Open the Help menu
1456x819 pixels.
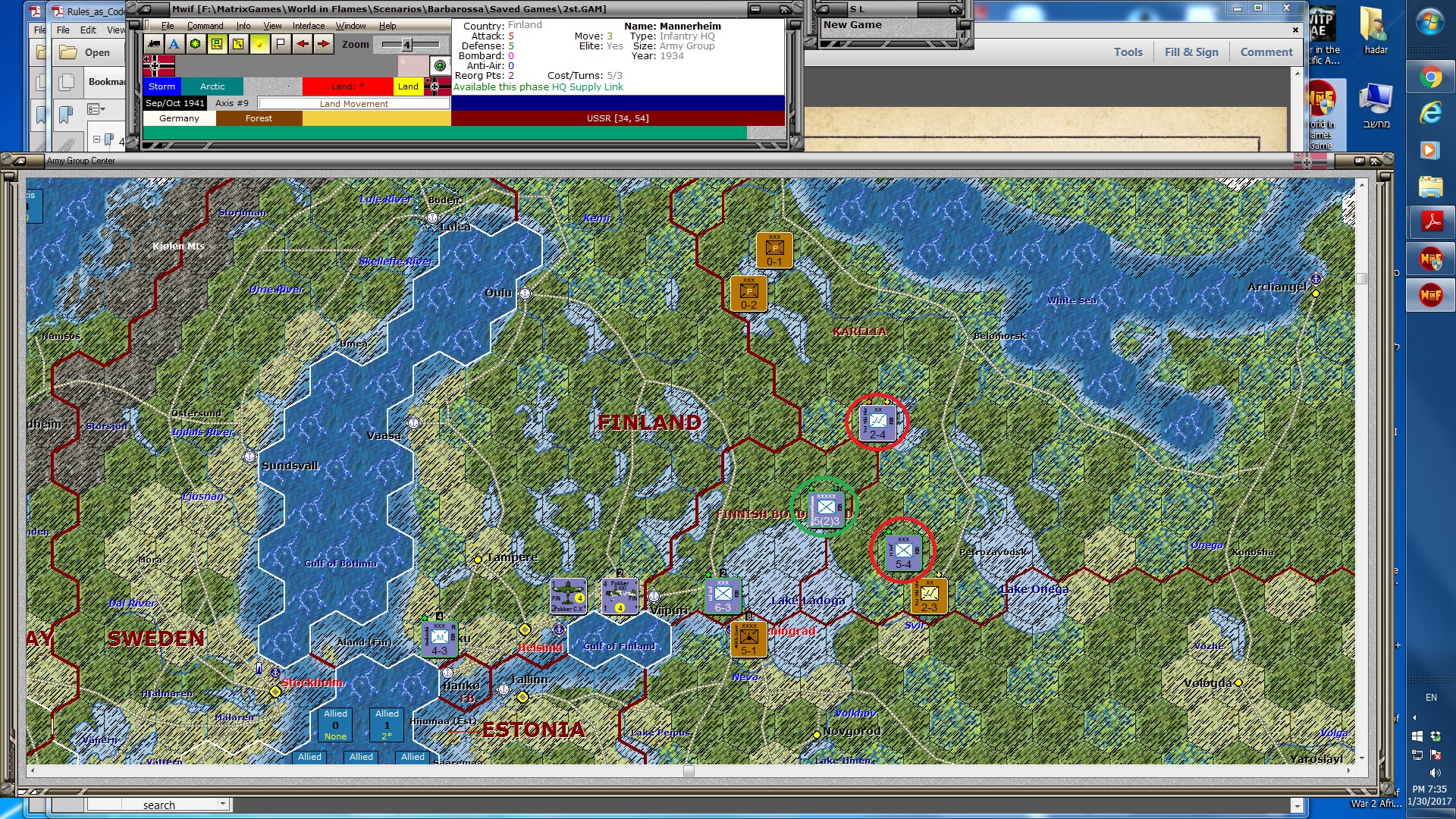click(x=388, y=26)
